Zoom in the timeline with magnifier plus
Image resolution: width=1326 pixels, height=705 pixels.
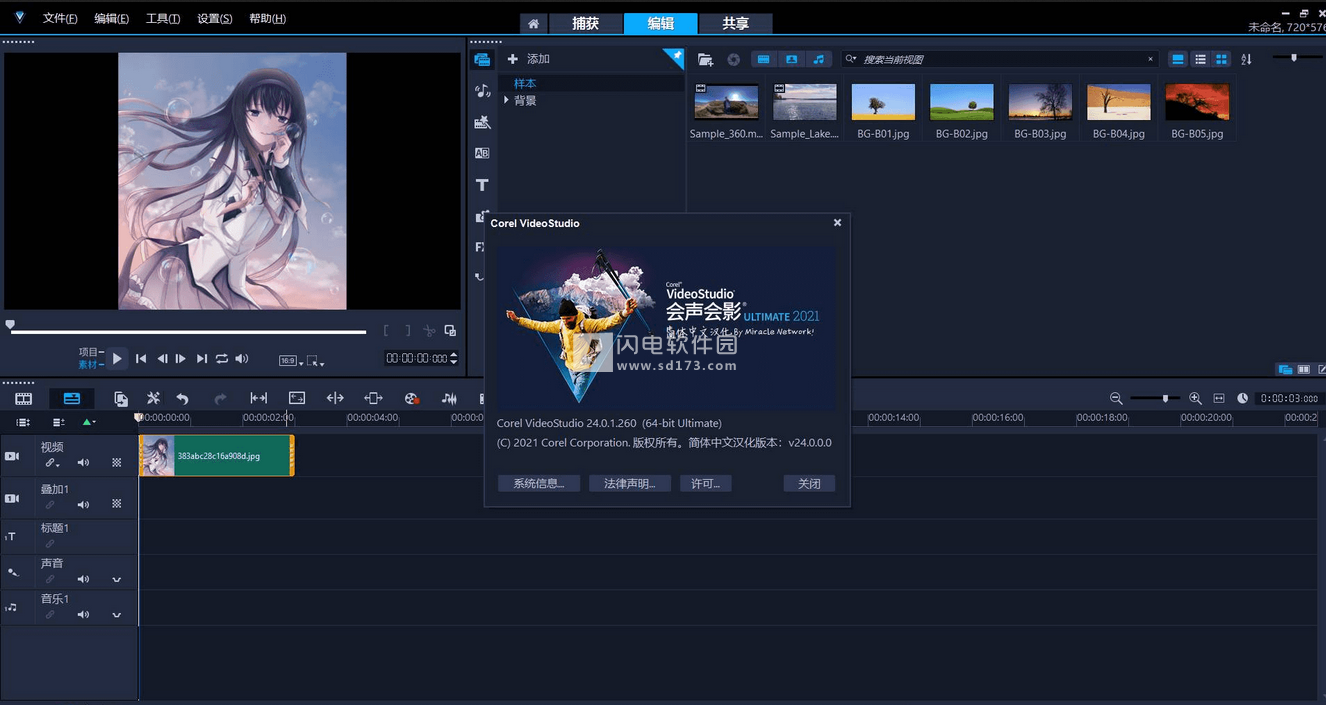(x=1195, y=398)
